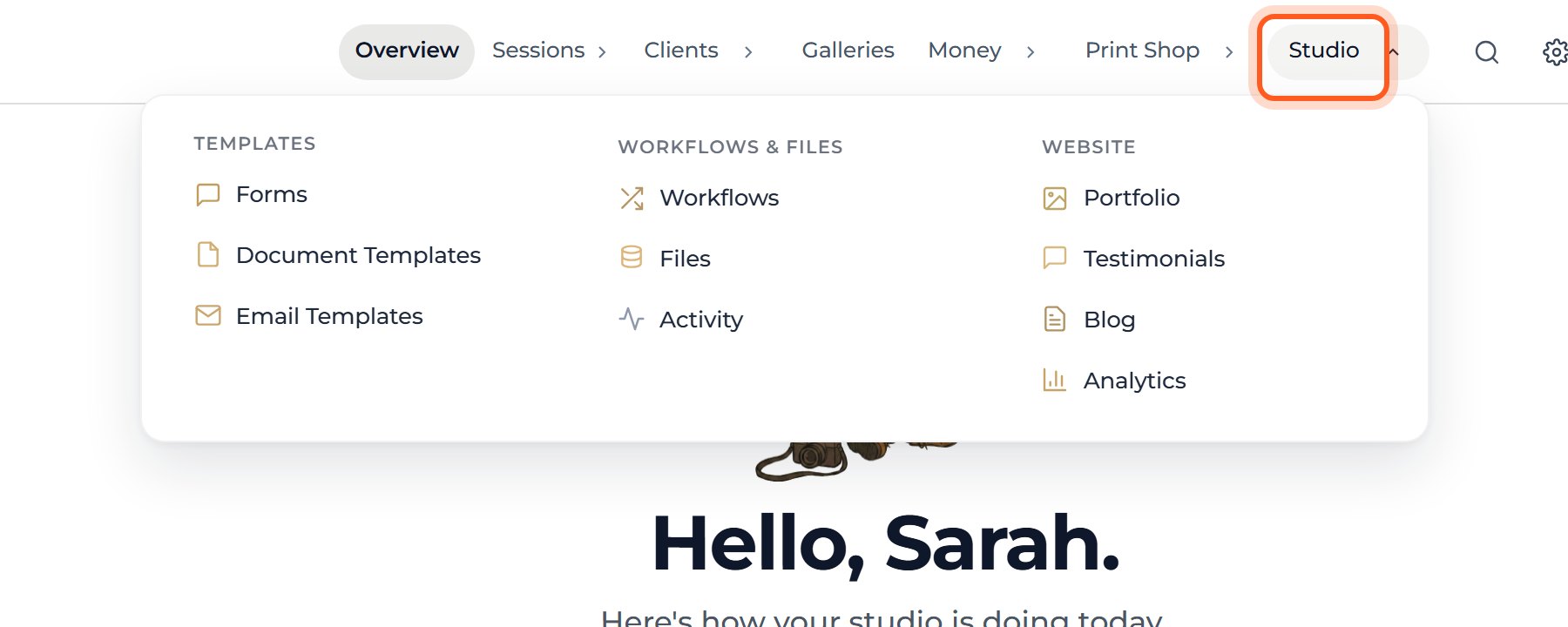Open the Clients nav item
This screenshot has width=1568, height=627.
[681, 51]
